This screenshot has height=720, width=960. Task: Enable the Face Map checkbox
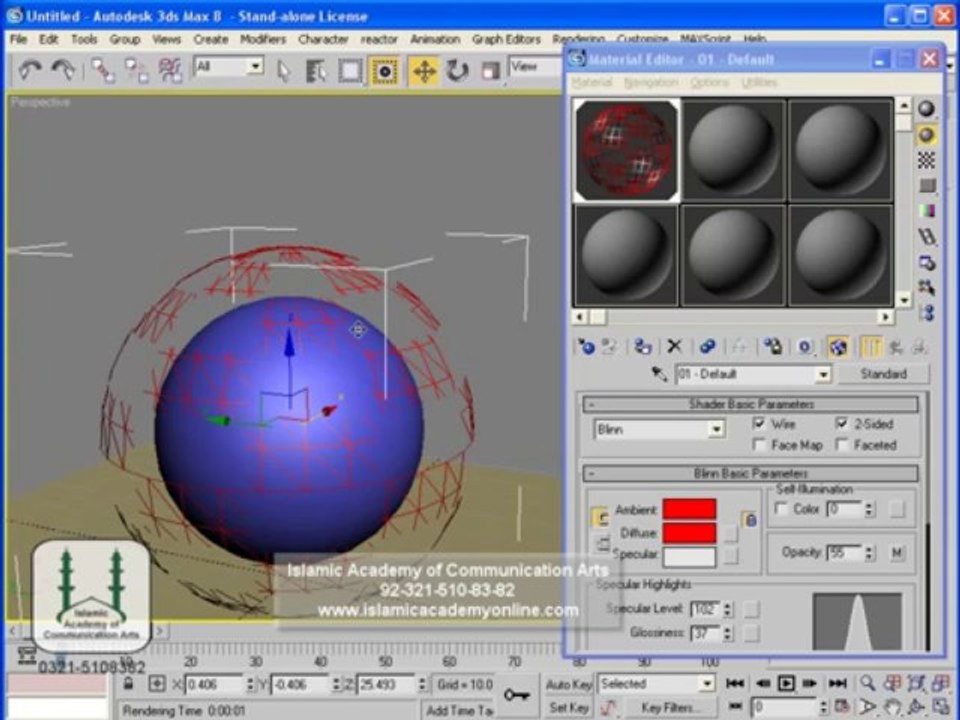click(759, 444)
